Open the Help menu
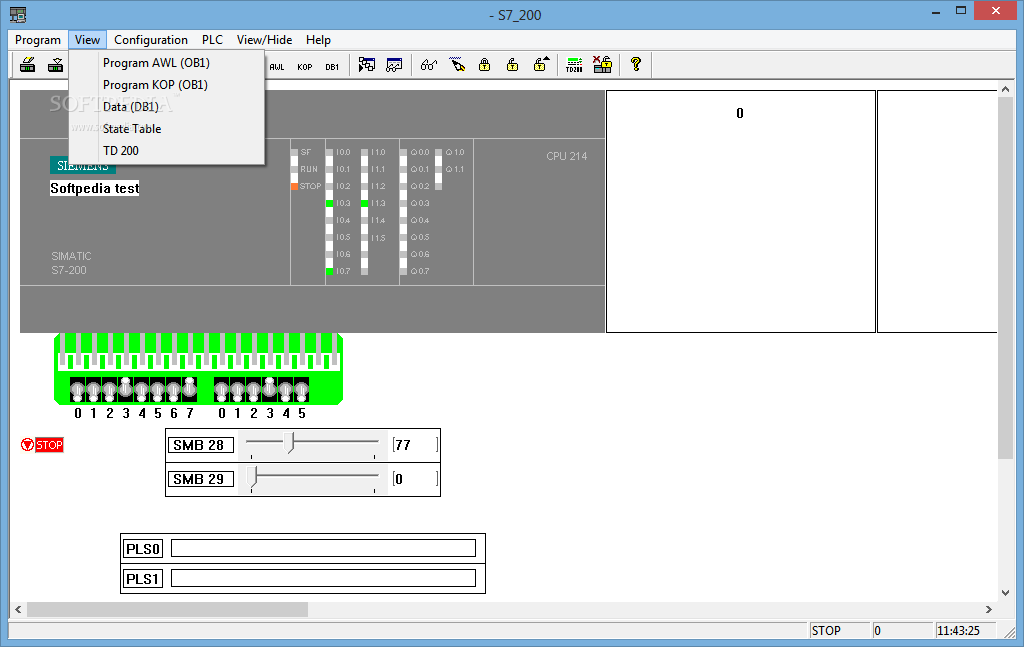 [318, 40]
